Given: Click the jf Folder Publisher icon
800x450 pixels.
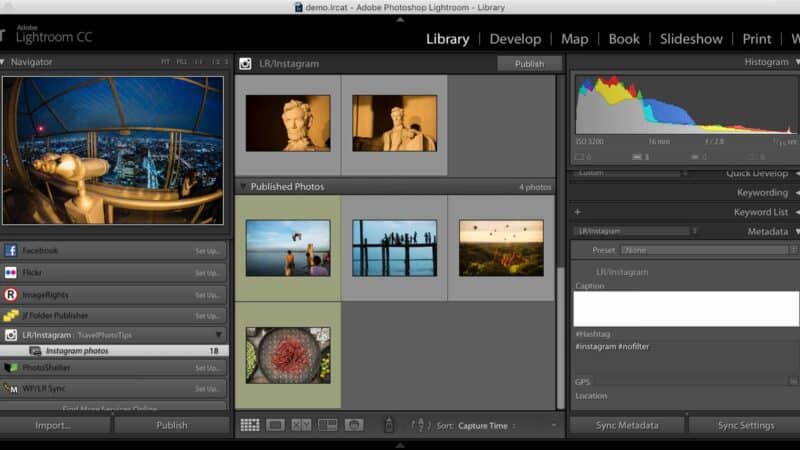Looking at the screenshot, I should click(x=11, y=316).
